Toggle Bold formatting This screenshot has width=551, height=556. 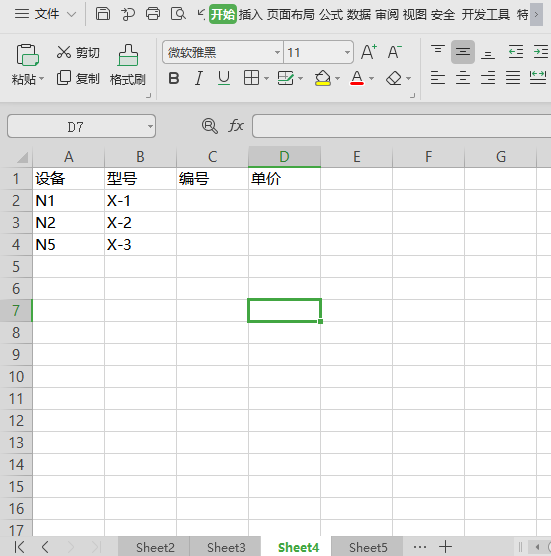coord(174,78)
